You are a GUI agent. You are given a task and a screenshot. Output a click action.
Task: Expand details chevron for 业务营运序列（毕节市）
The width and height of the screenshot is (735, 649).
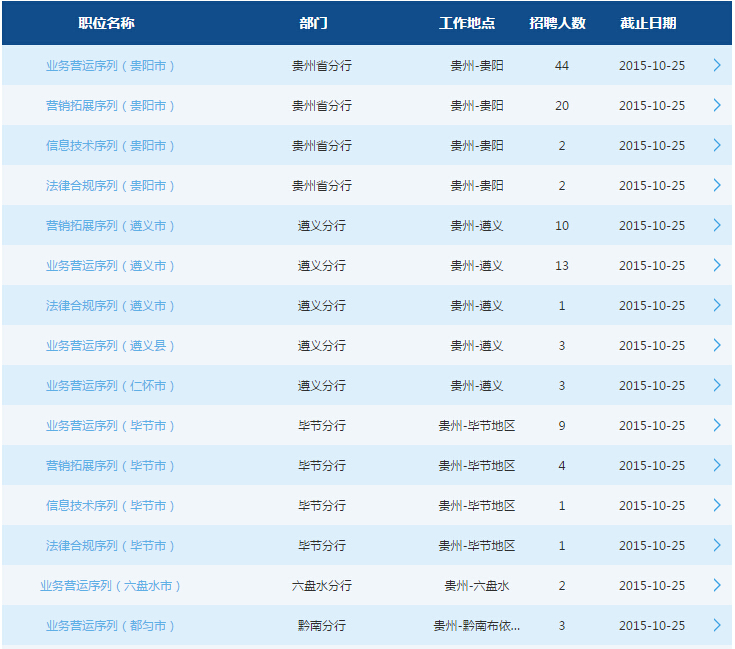point(716,425)
